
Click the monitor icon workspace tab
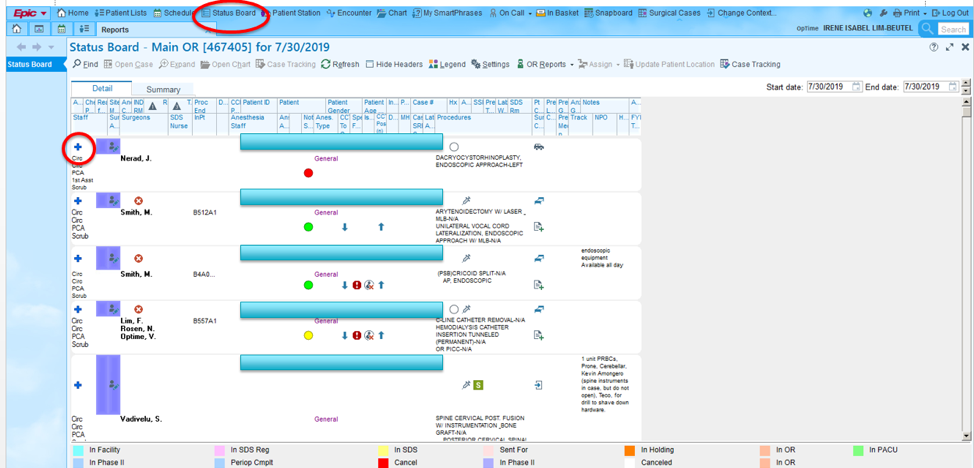39,29
